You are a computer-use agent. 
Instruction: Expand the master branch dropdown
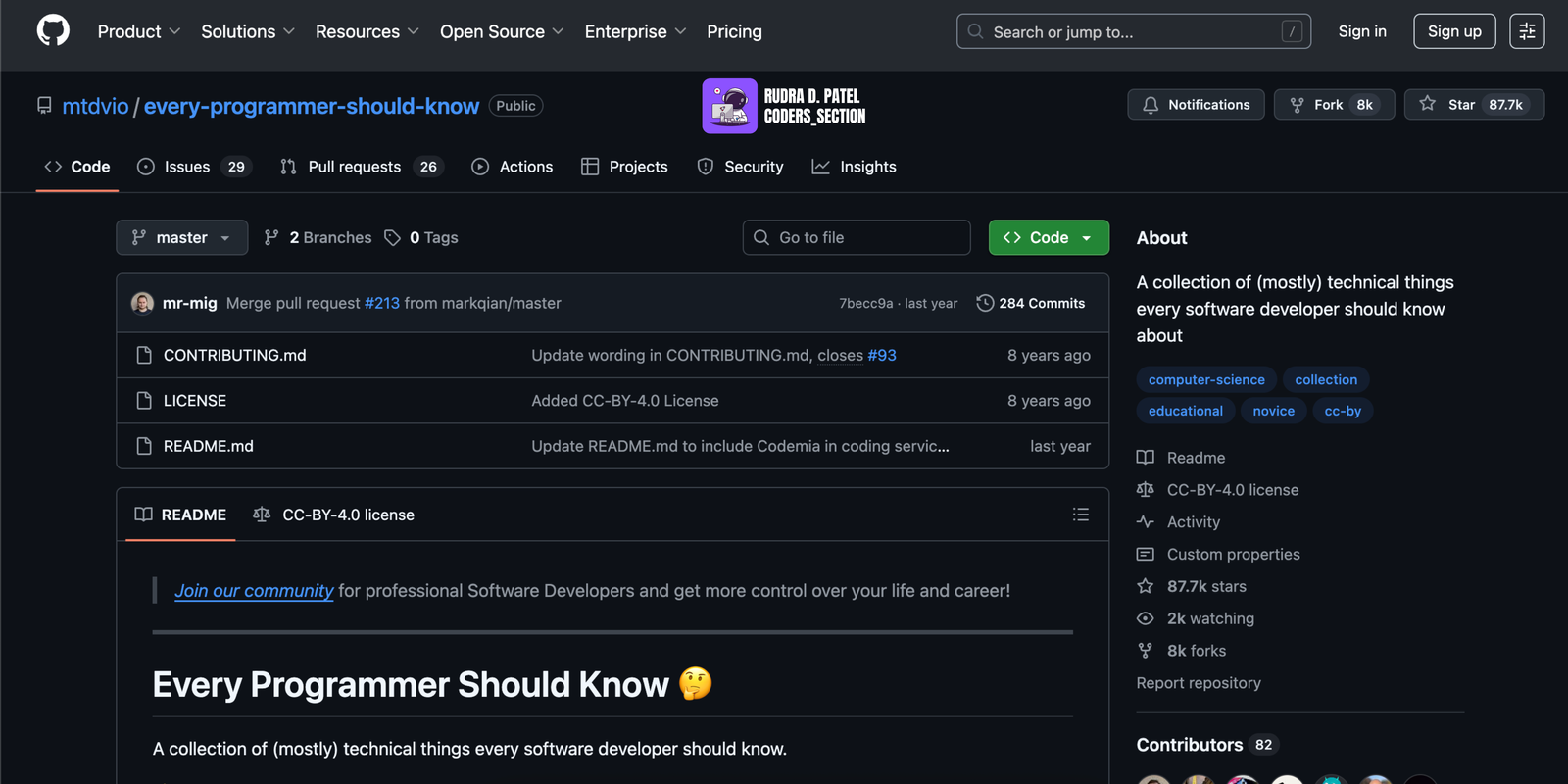181,237
